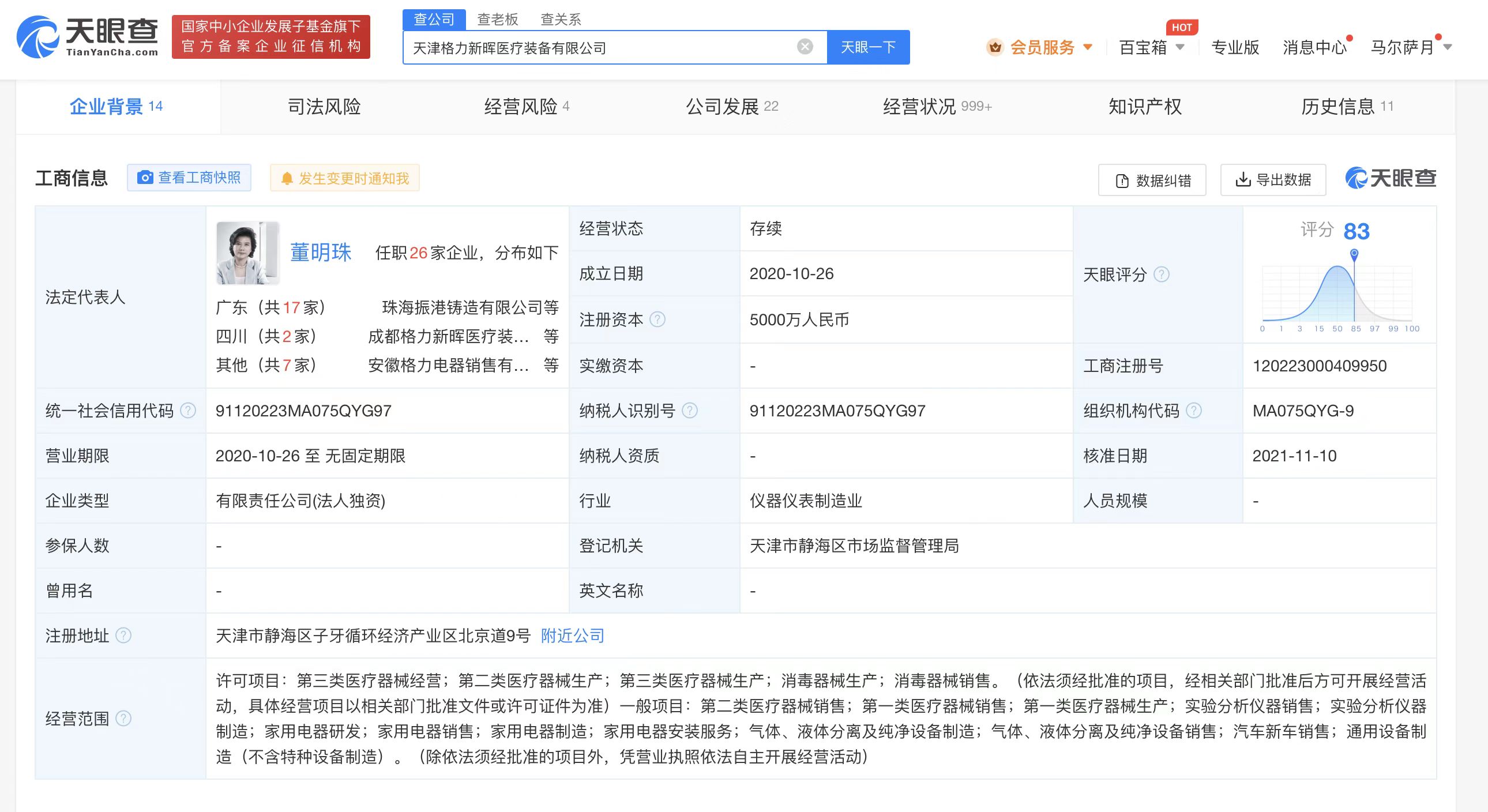Click 安徽格力电器销售有… company entry

coord(449,365)
